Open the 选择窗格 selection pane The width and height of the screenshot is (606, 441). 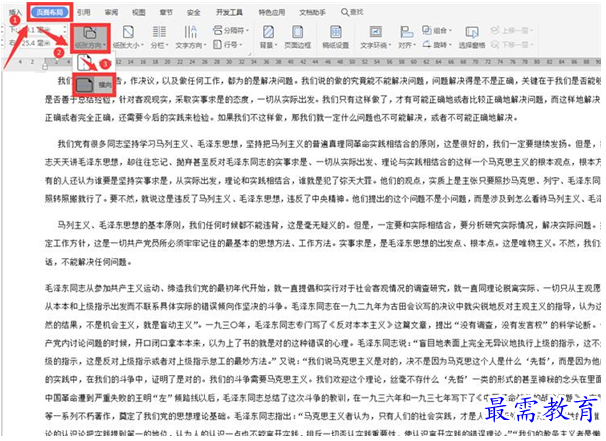(x=472, y=37)
